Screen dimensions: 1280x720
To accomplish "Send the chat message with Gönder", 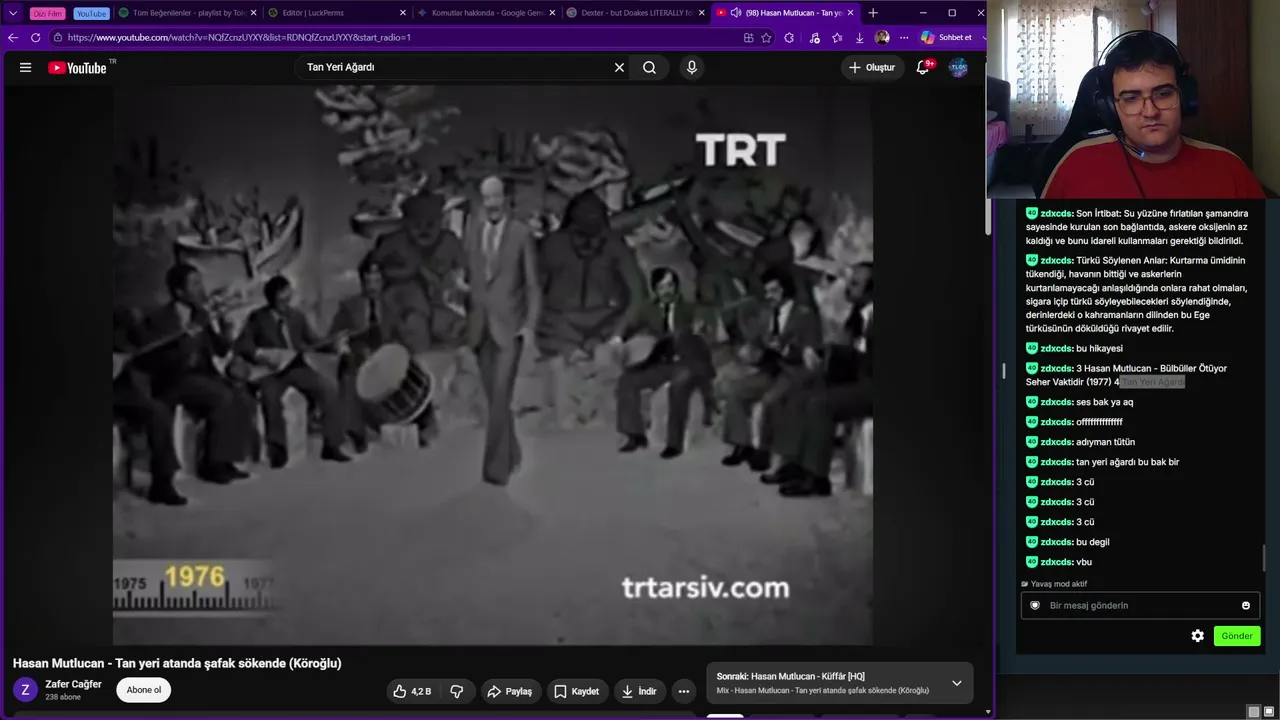I will tap(1236, 636).
